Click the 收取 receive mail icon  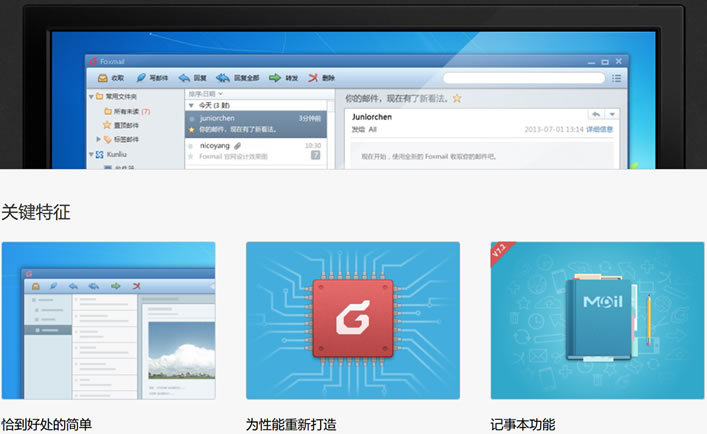103,78
